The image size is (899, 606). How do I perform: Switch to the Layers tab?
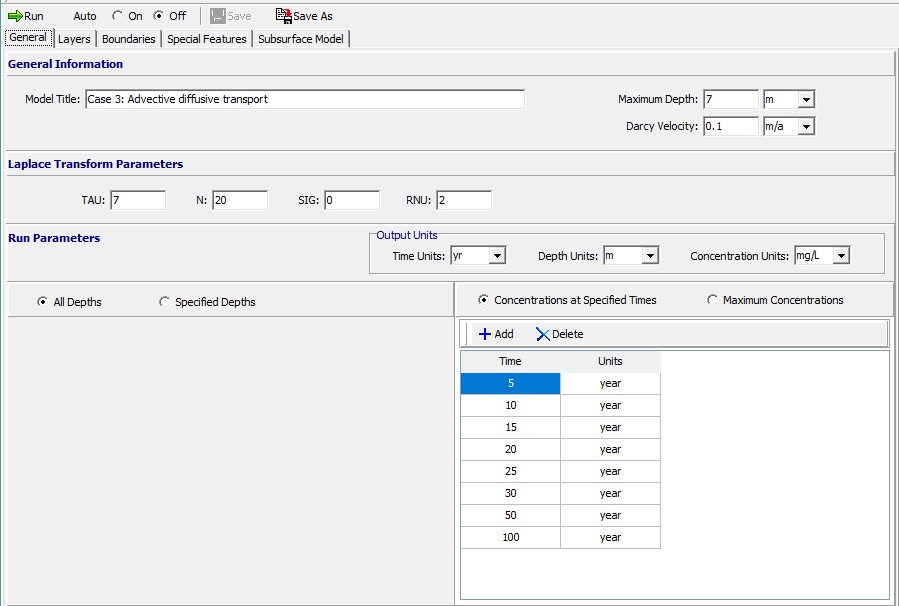coord(74,39)
